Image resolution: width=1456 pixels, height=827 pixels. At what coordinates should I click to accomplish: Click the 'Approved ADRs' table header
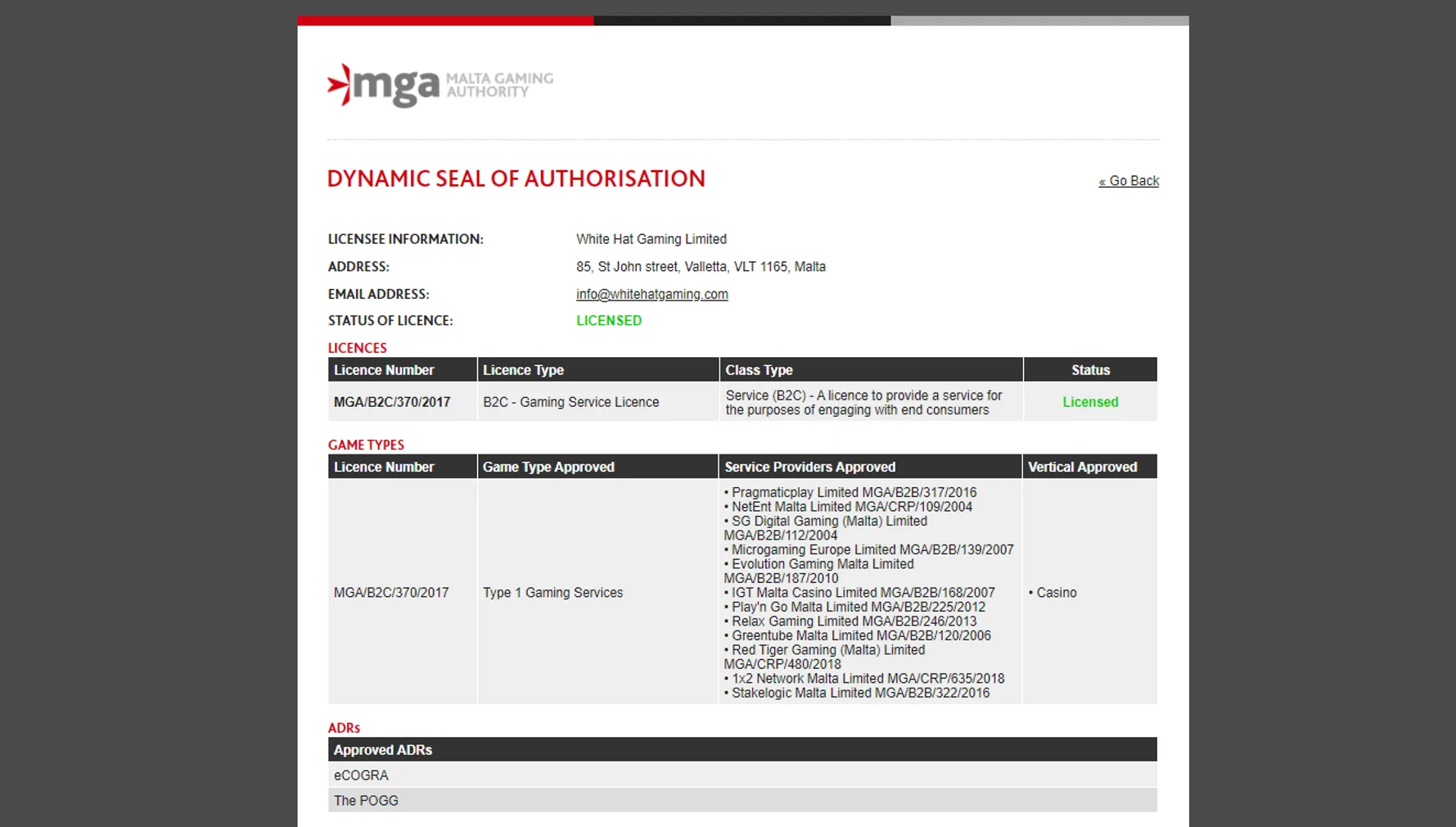pos(742,750)
